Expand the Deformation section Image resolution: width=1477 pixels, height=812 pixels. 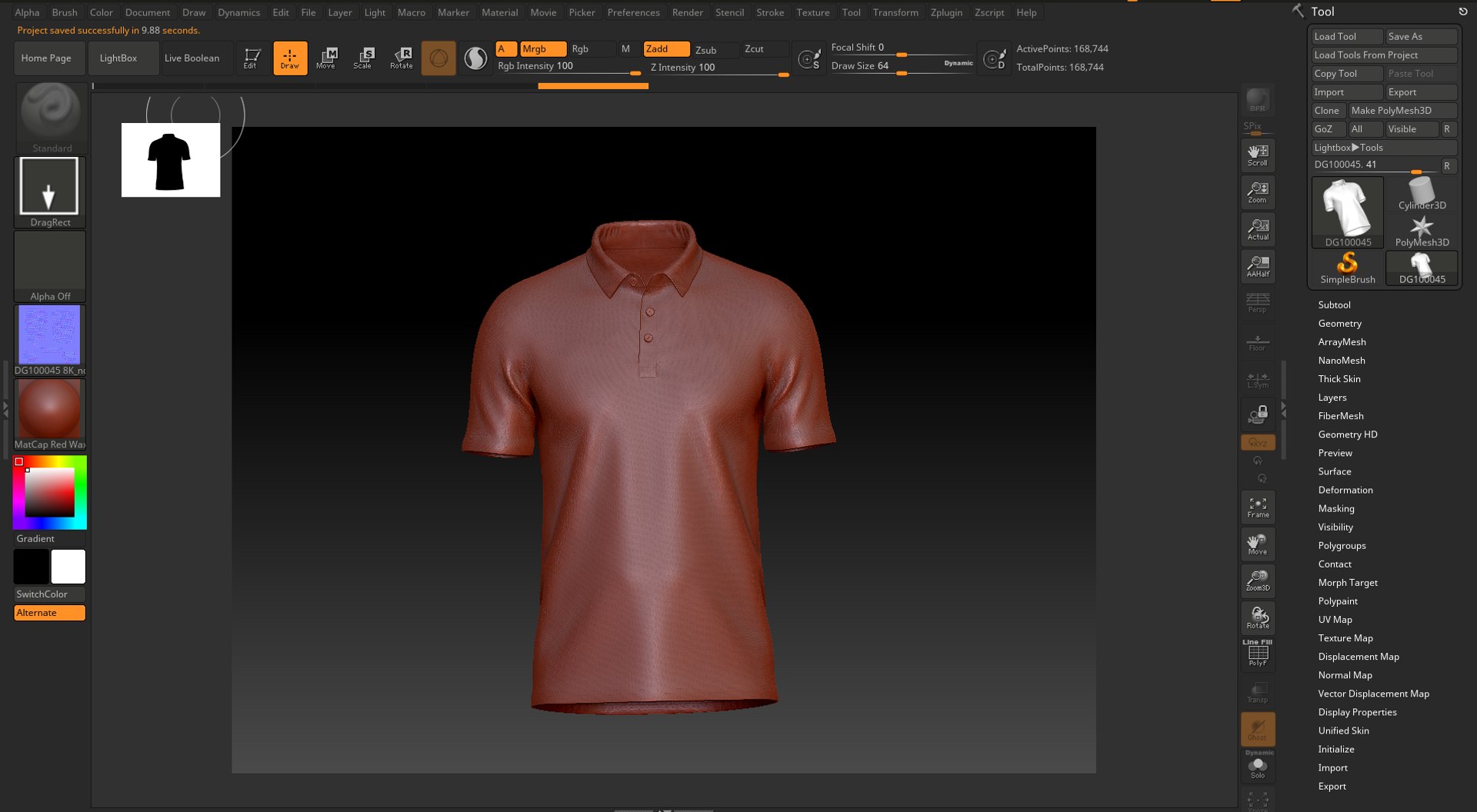(x=1345, y=490)
